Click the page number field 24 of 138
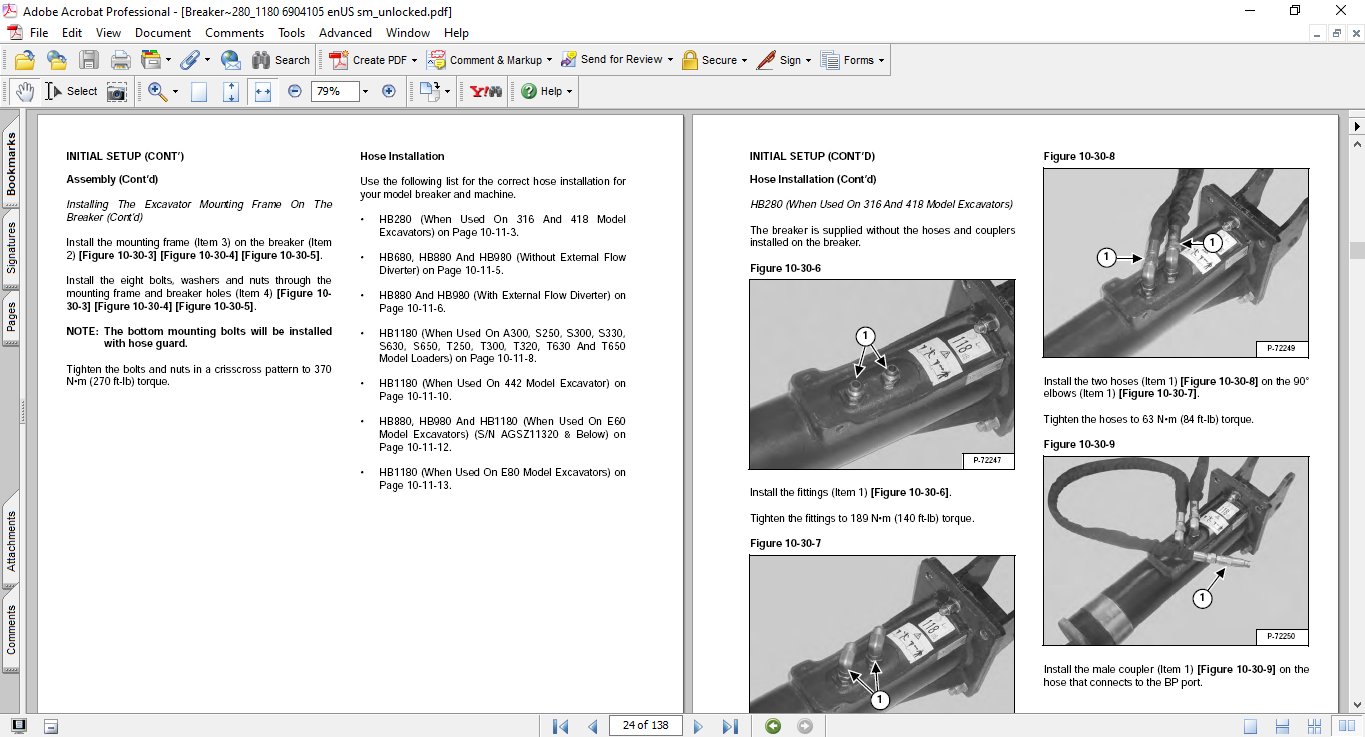 645,725
